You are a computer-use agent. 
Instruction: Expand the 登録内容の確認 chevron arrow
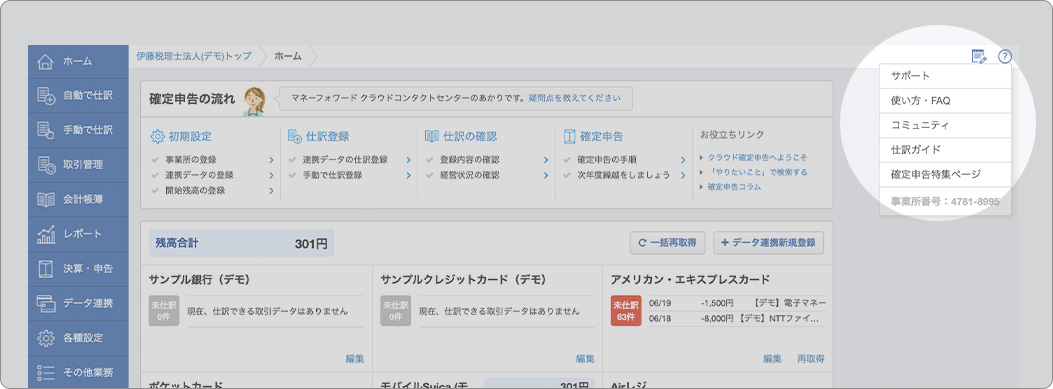click(x=546, y=160)
